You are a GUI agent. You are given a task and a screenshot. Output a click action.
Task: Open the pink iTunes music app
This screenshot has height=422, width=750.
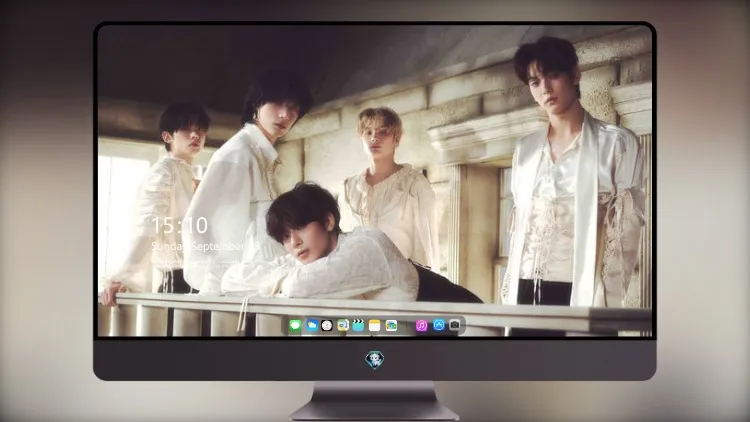pyautogui.click(x=421, y=326)
